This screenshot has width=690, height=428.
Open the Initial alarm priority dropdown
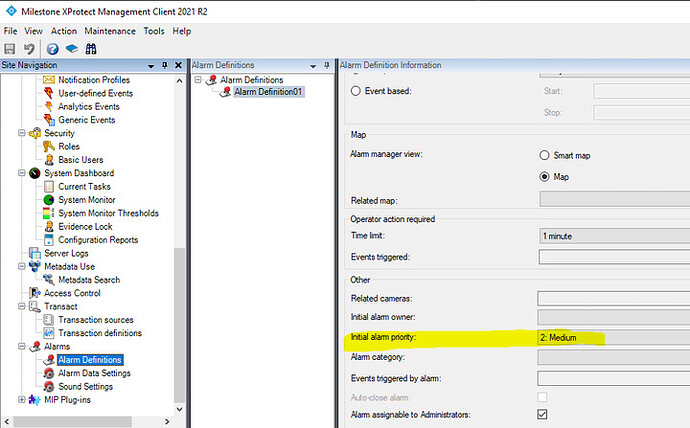(612, 339)
